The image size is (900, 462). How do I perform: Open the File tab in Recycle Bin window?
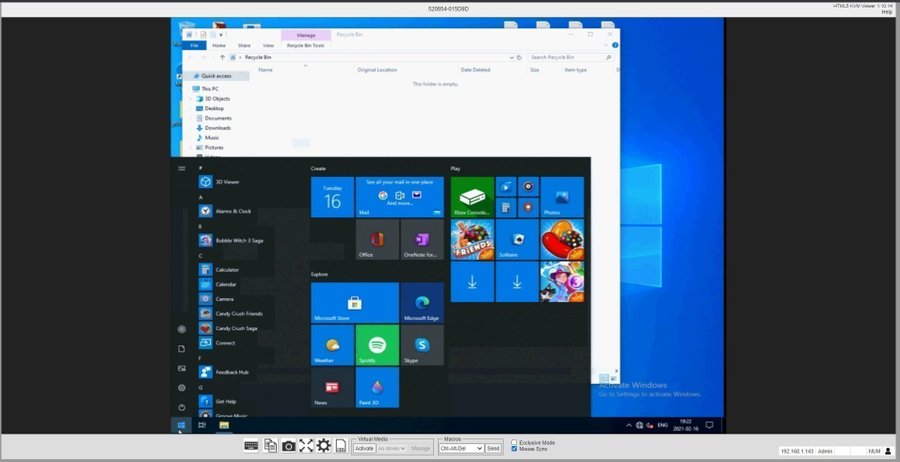pyautogui.click(x=194, y=45)
